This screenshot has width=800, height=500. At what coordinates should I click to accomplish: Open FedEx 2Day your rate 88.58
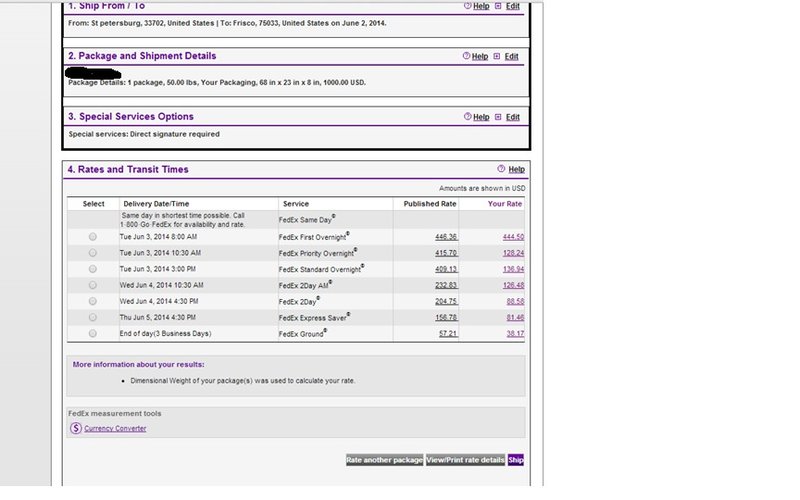515,301
